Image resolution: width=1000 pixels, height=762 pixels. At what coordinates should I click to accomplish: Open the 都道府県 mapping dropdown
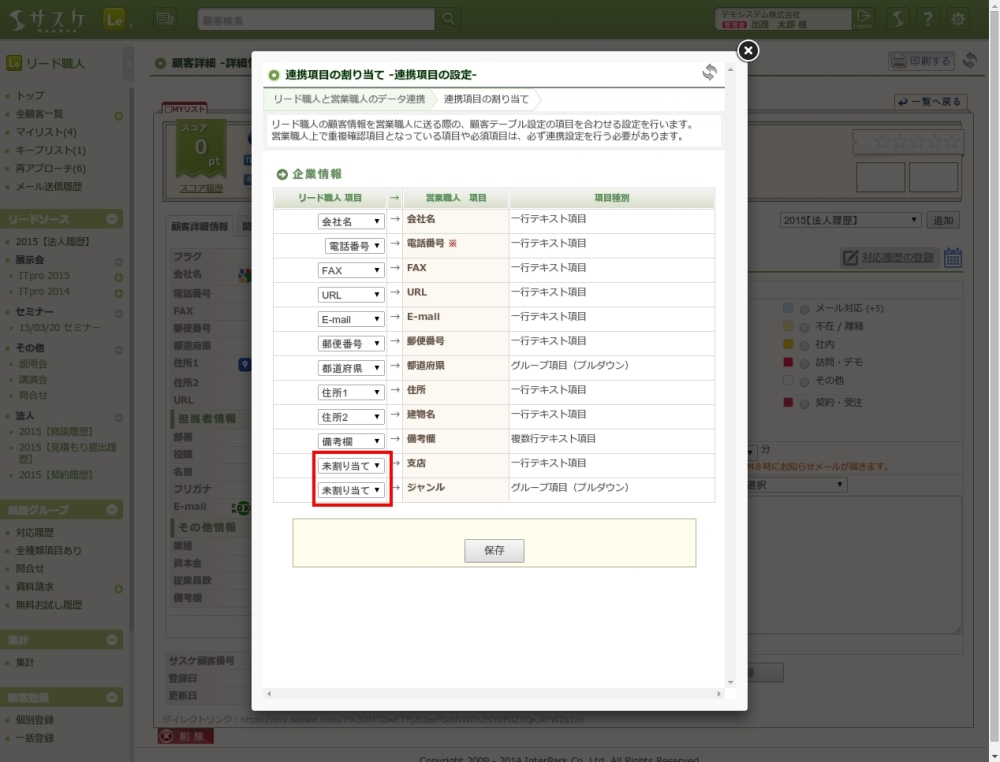351,368
